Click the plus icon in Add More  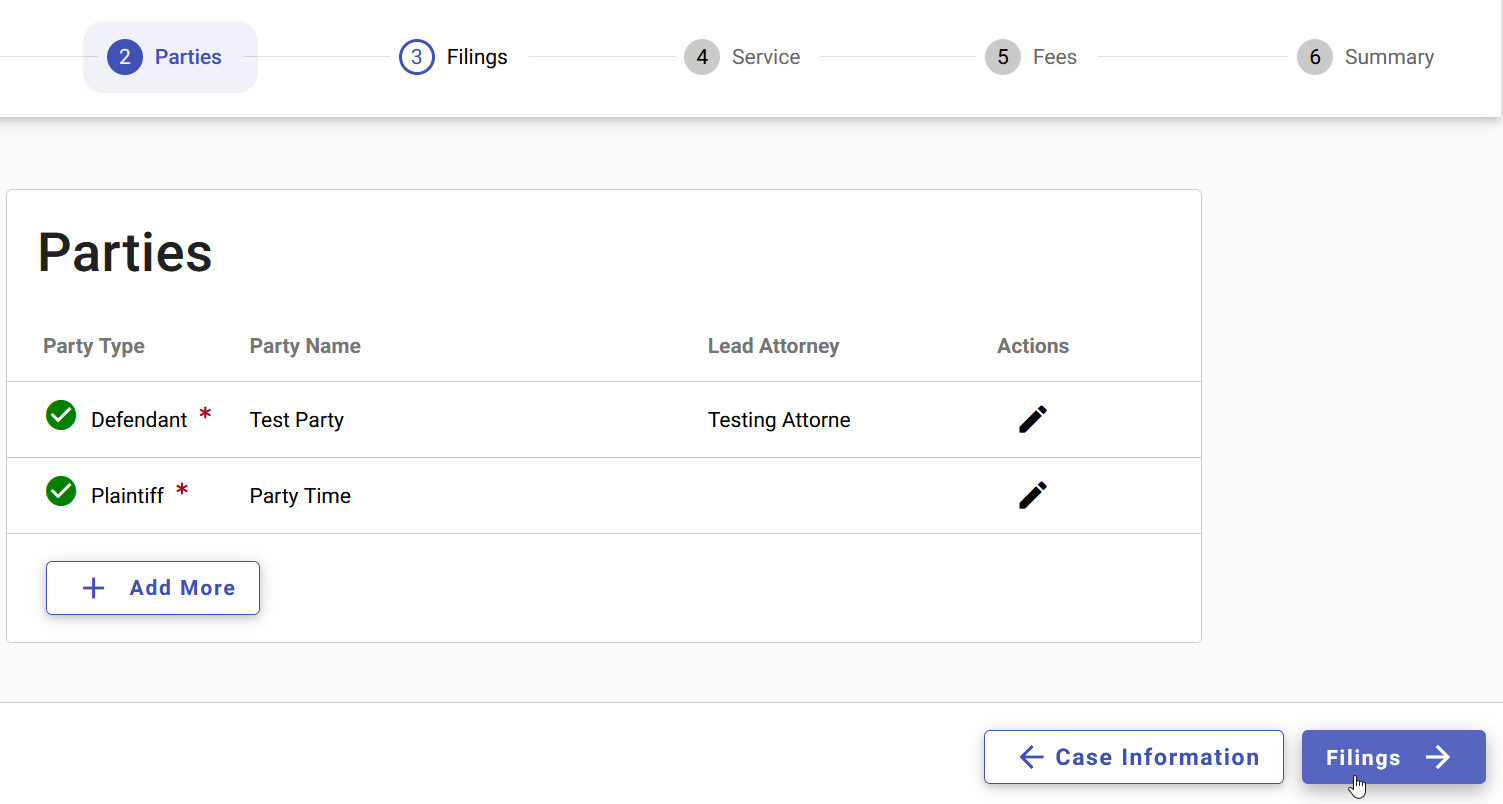93,588
